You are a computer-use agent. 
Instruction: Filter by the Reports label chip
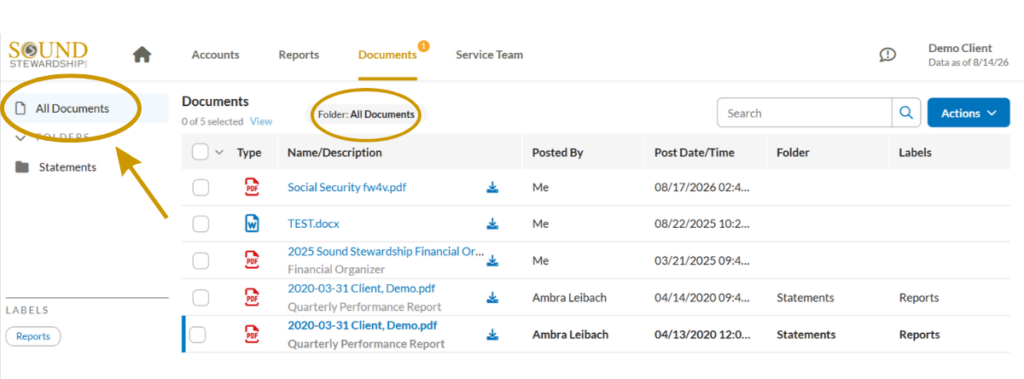pyautogui.click(x=33, y=336)
